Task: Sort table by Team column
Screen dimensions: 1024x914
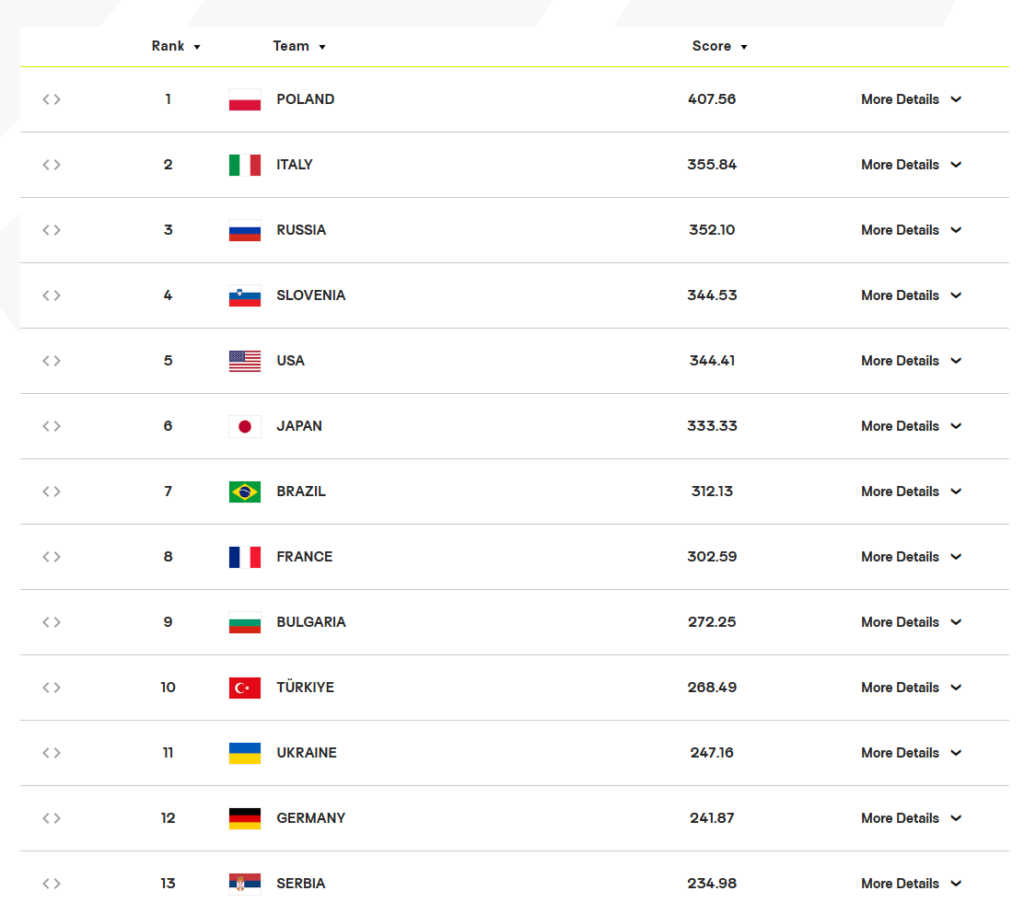Action: point(299,46)
